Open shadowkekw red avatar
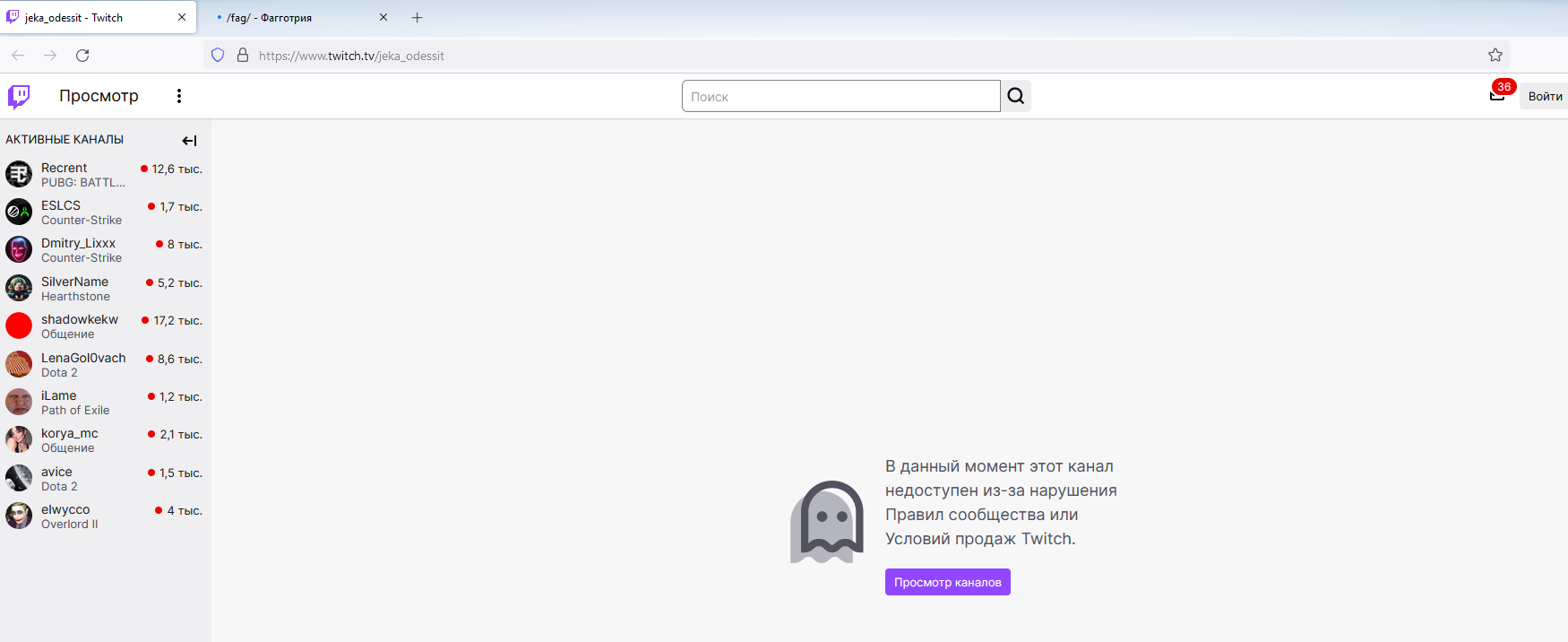 tap(19, 325)
